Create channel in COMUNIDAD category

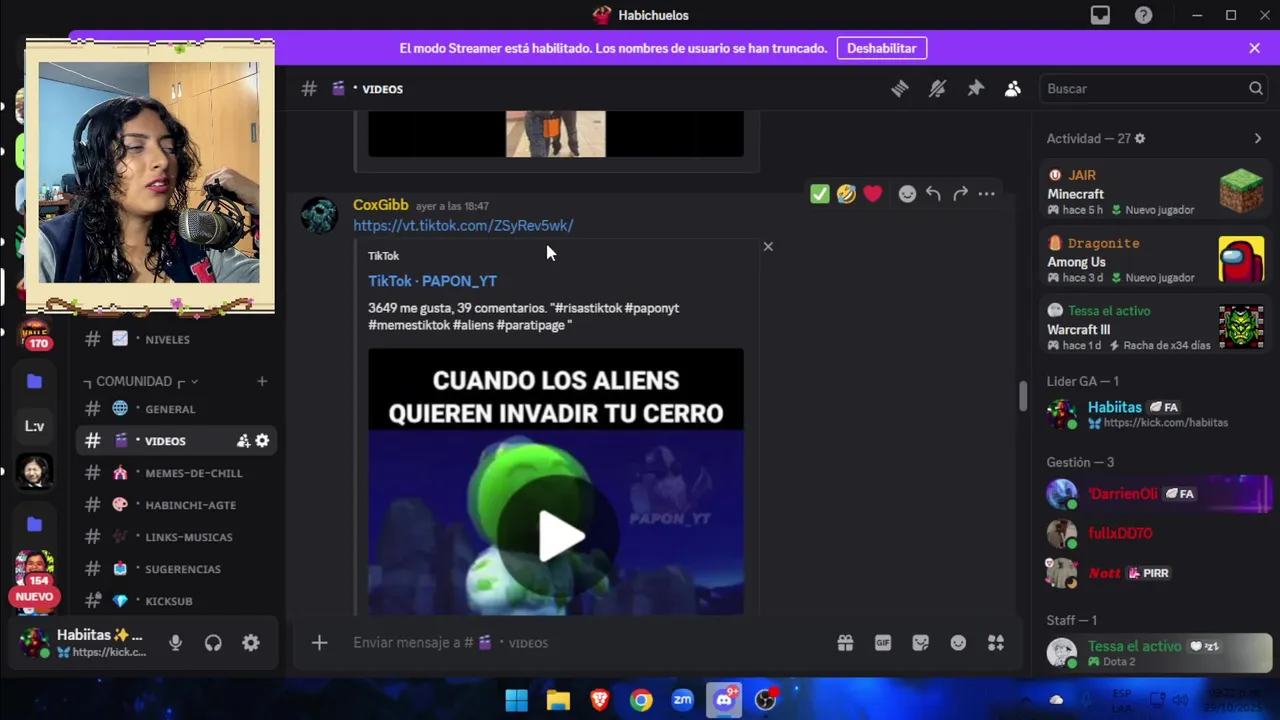click(262, 381)
